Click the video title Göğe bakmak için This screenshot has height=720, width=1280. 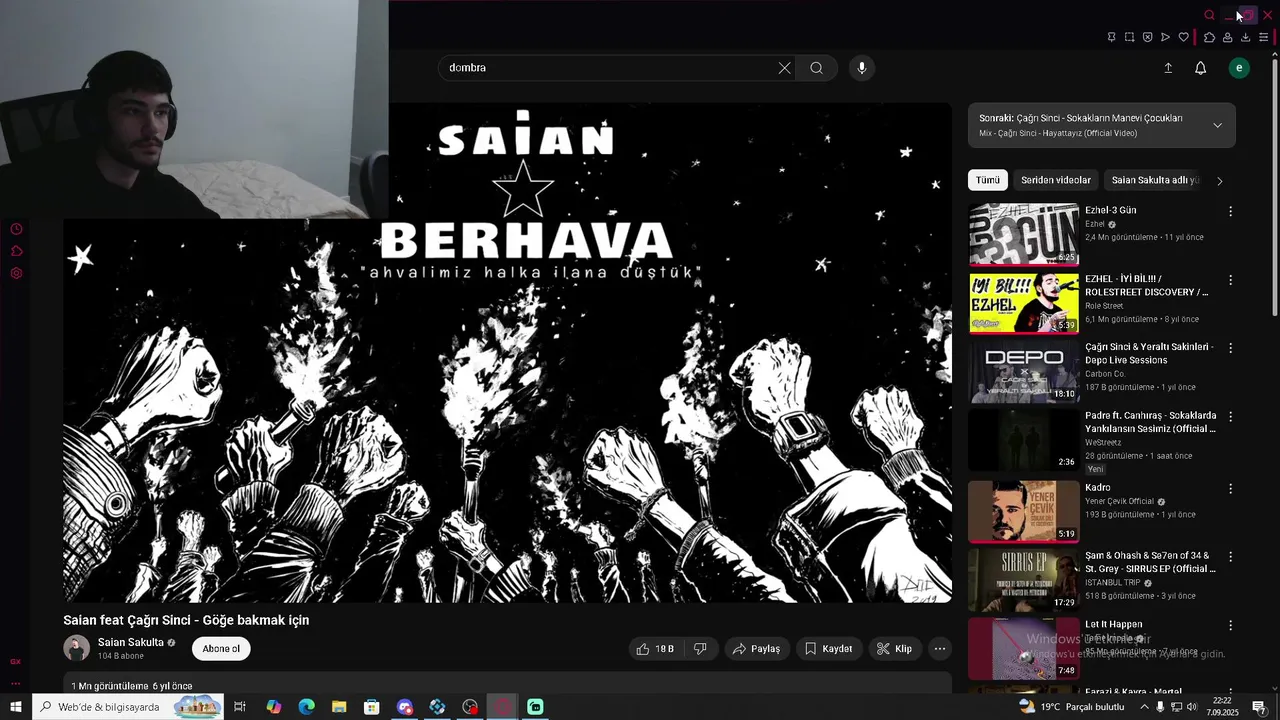point(186,620)
